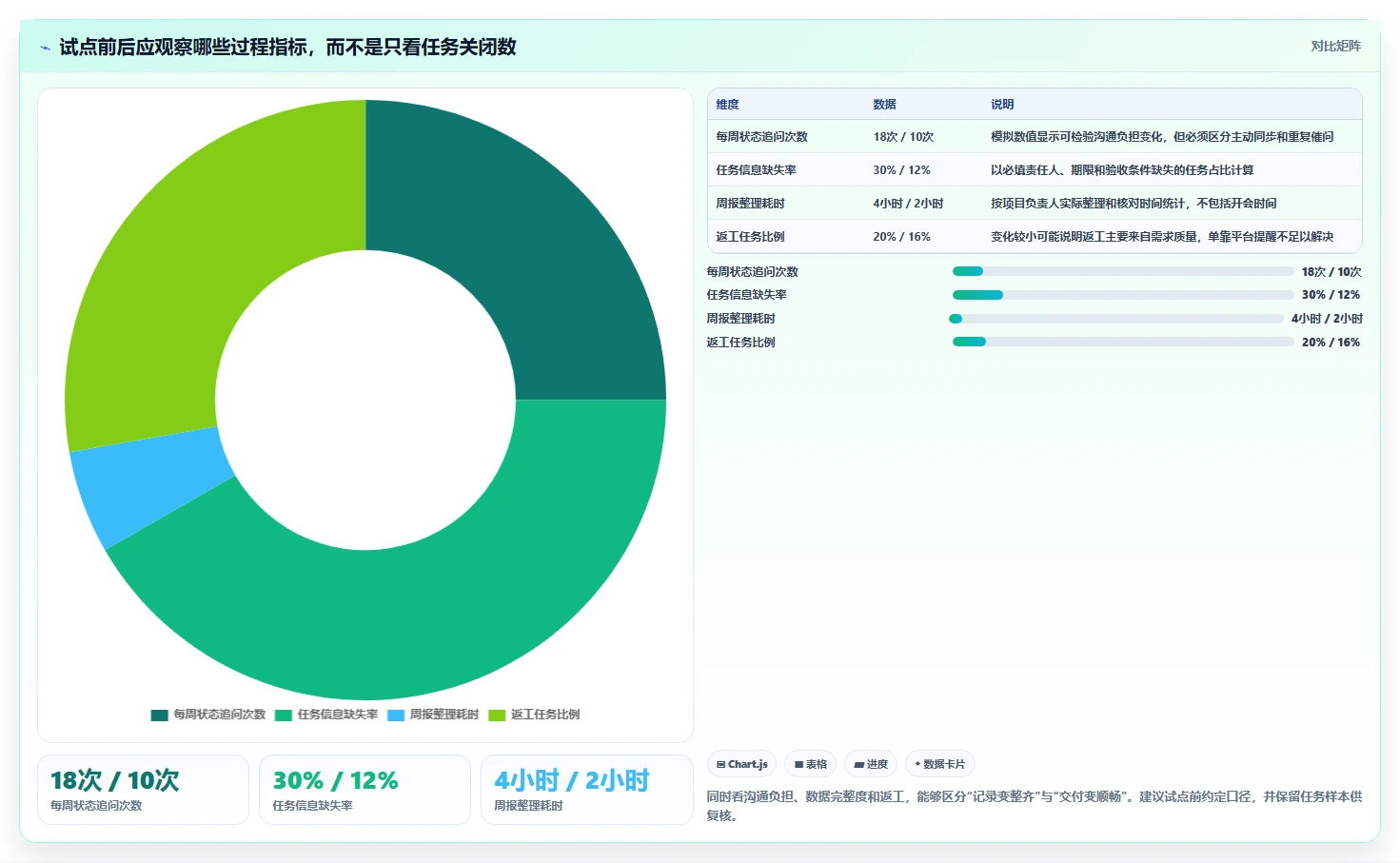1400x863 pixels.
Task: Click description starting 模拟数值显示可检验沟通负担变化
Action: pyautogui.click(x=1162, y=137)
